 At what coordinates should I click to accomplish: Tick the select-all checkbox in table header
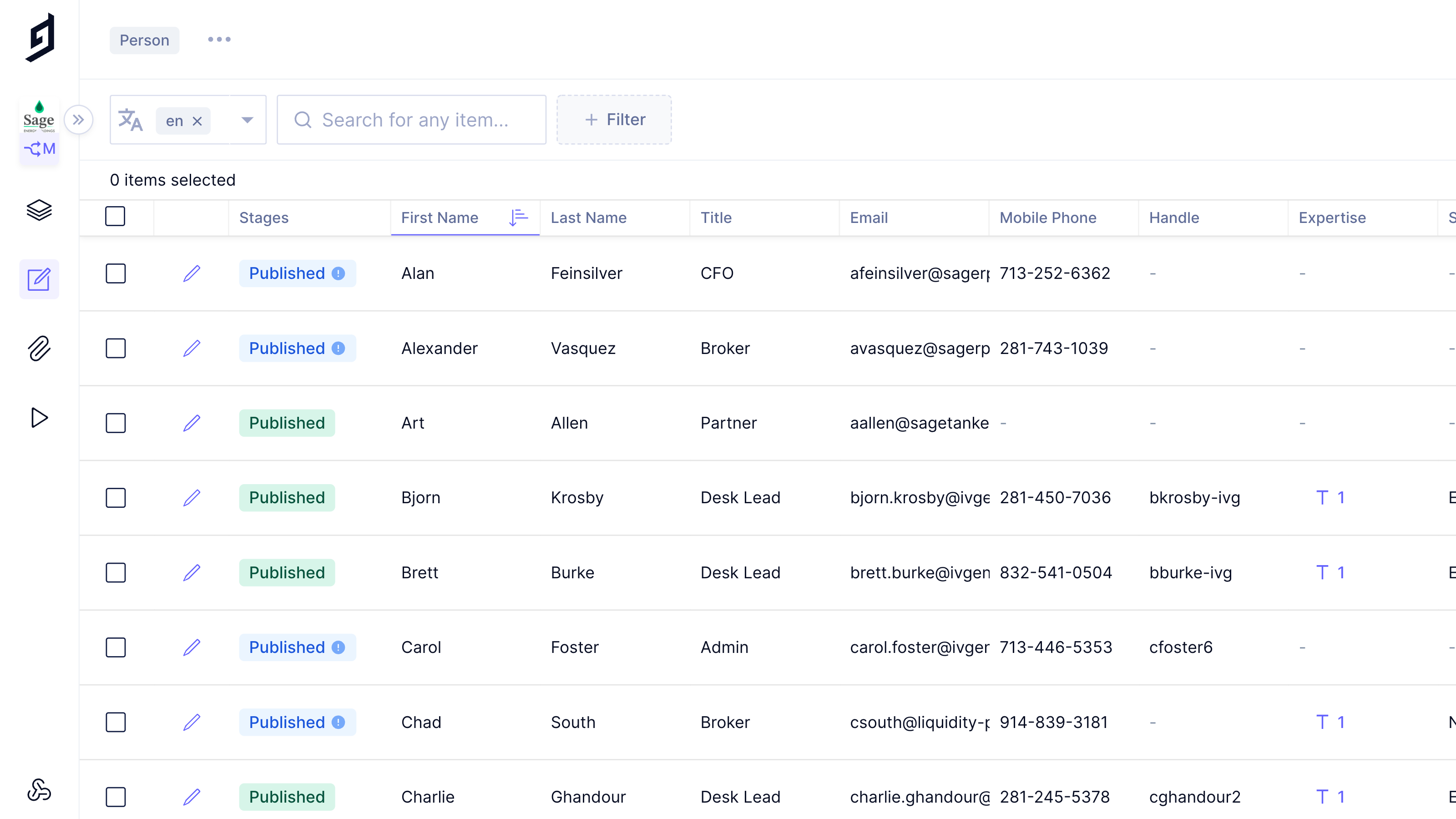[115, 217]
